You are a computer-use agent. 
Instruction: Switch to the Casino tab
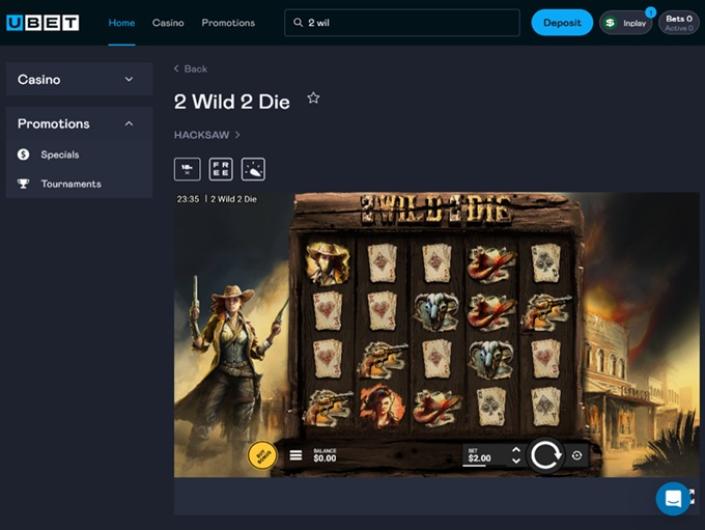tap(168, 23)
